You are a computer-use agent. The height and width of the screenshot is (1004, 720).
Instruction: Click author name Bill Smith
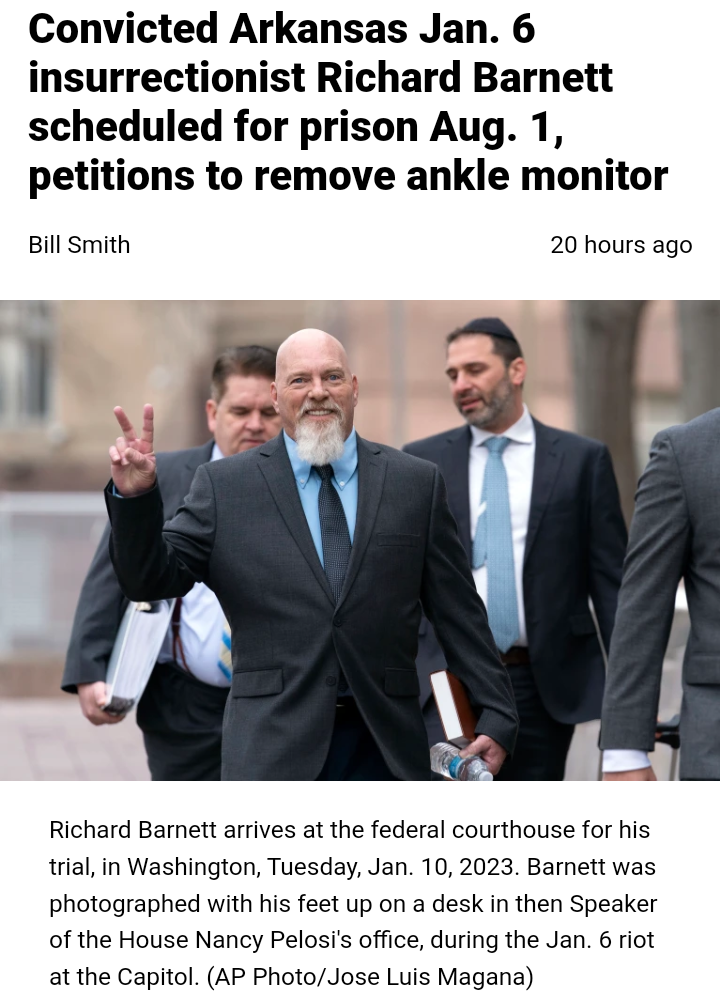click(x=79, y=245)
